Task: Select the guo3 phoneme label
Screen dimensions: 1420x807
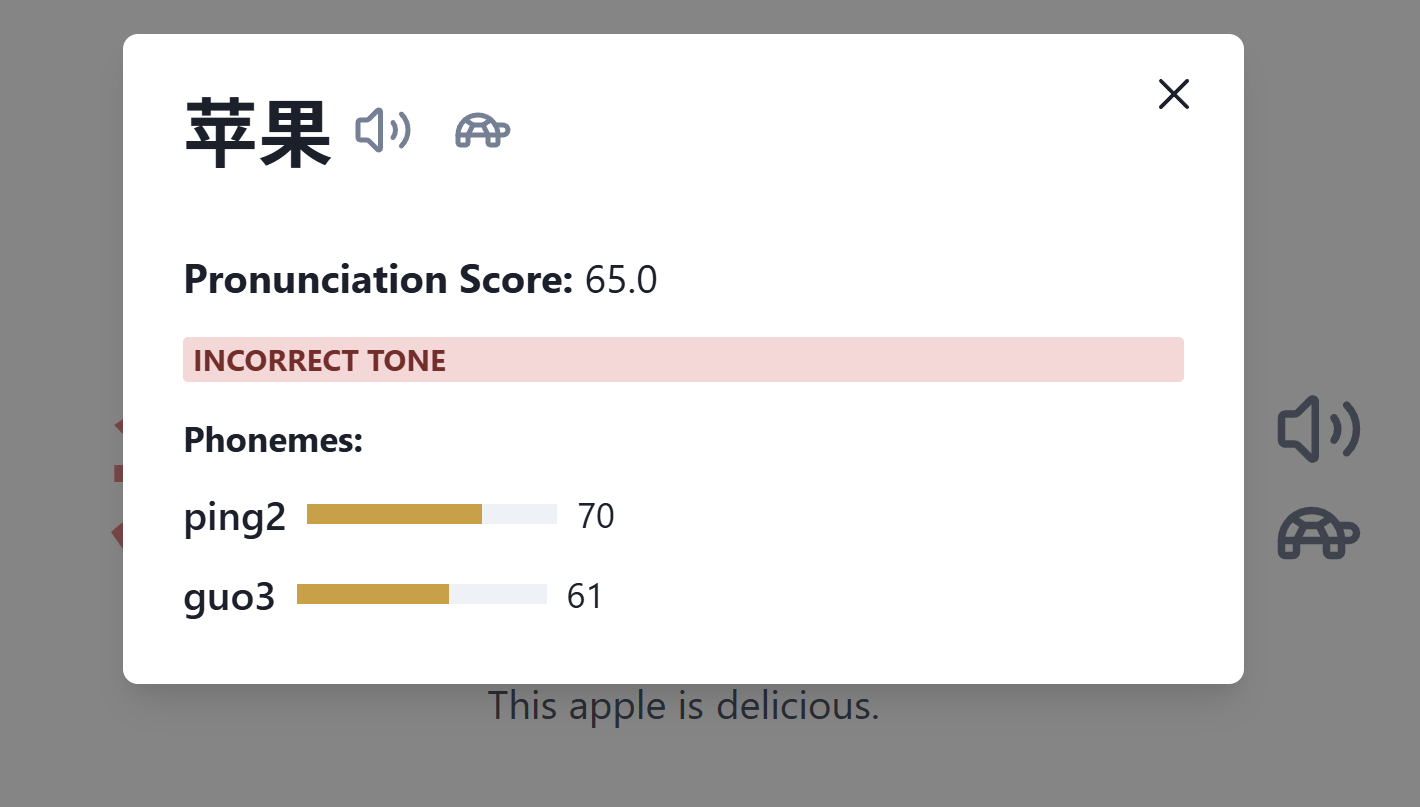Action: click(229, 597)
